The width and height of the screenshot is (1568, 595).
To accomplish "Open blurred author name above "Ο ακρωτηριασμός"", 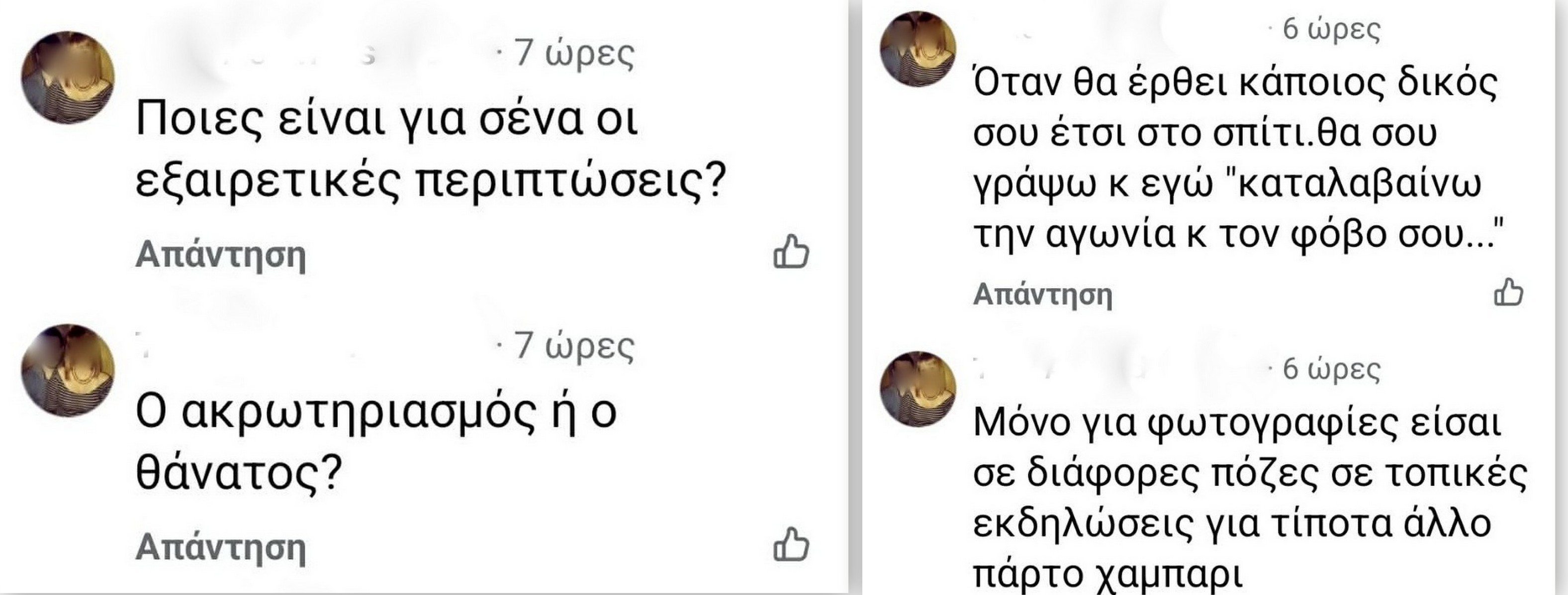I will [310, 346].
